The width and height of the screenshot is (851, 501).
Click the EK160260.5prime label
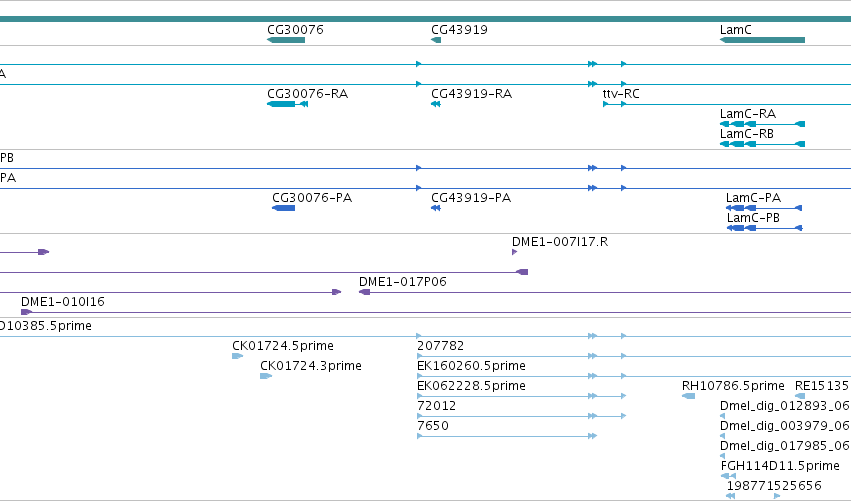click(x=471, y=366)
